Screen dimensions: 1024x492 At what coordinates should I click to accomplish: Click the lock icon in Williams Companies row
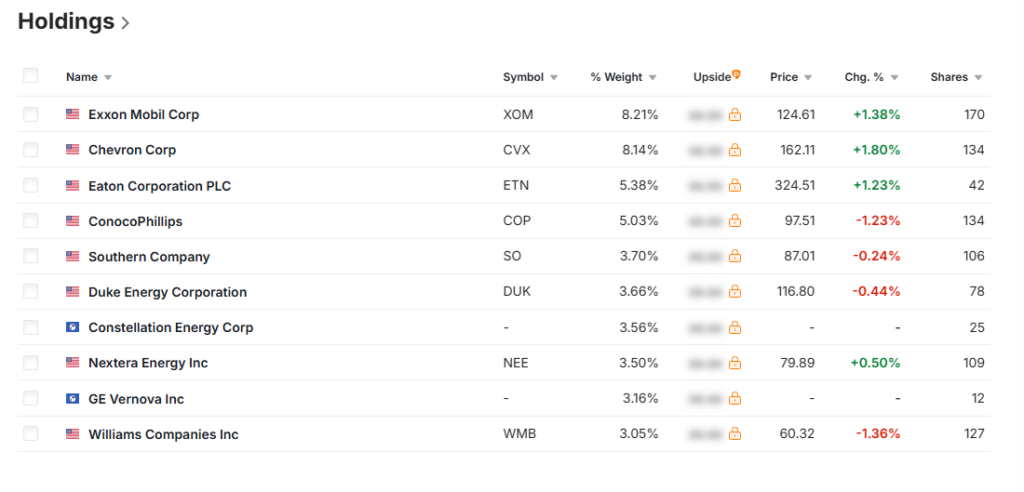735,434
